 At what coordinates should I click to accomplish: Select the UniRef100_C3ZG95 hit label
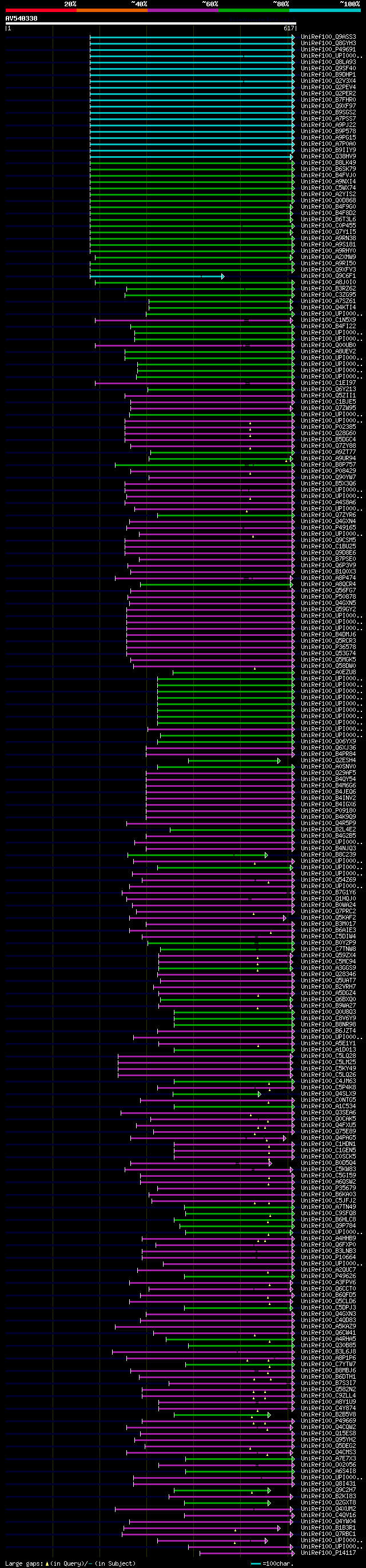click(328, 295)
